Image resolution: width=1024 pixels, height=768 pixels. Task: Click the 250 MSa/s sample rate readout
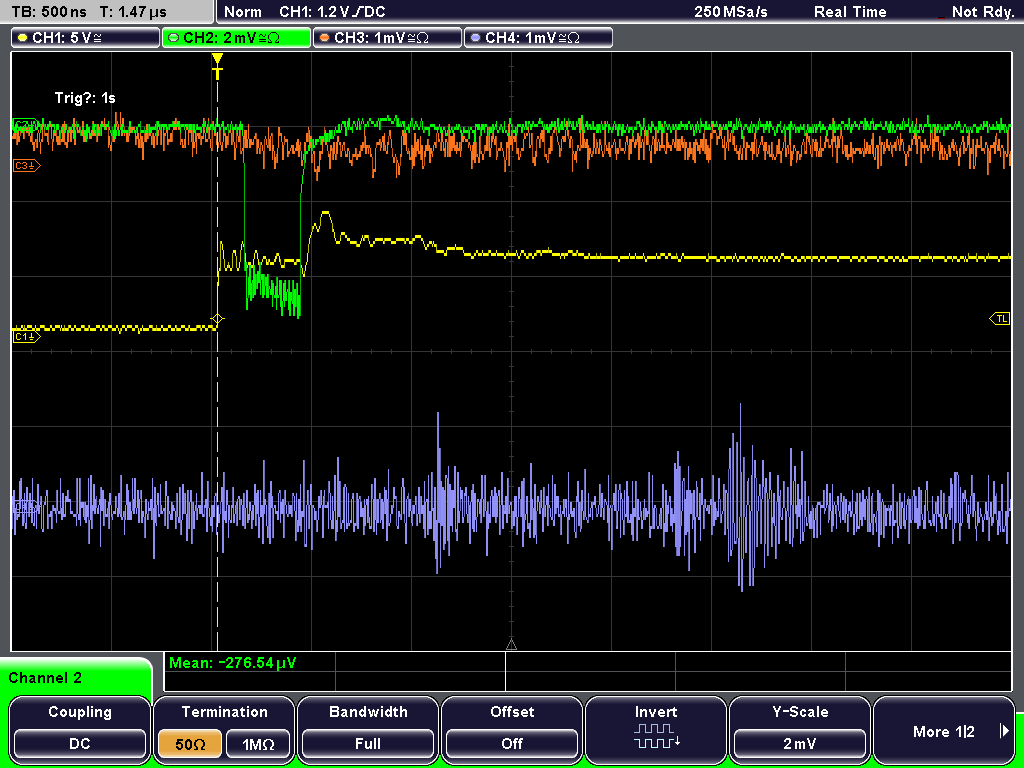click(731, 11)
